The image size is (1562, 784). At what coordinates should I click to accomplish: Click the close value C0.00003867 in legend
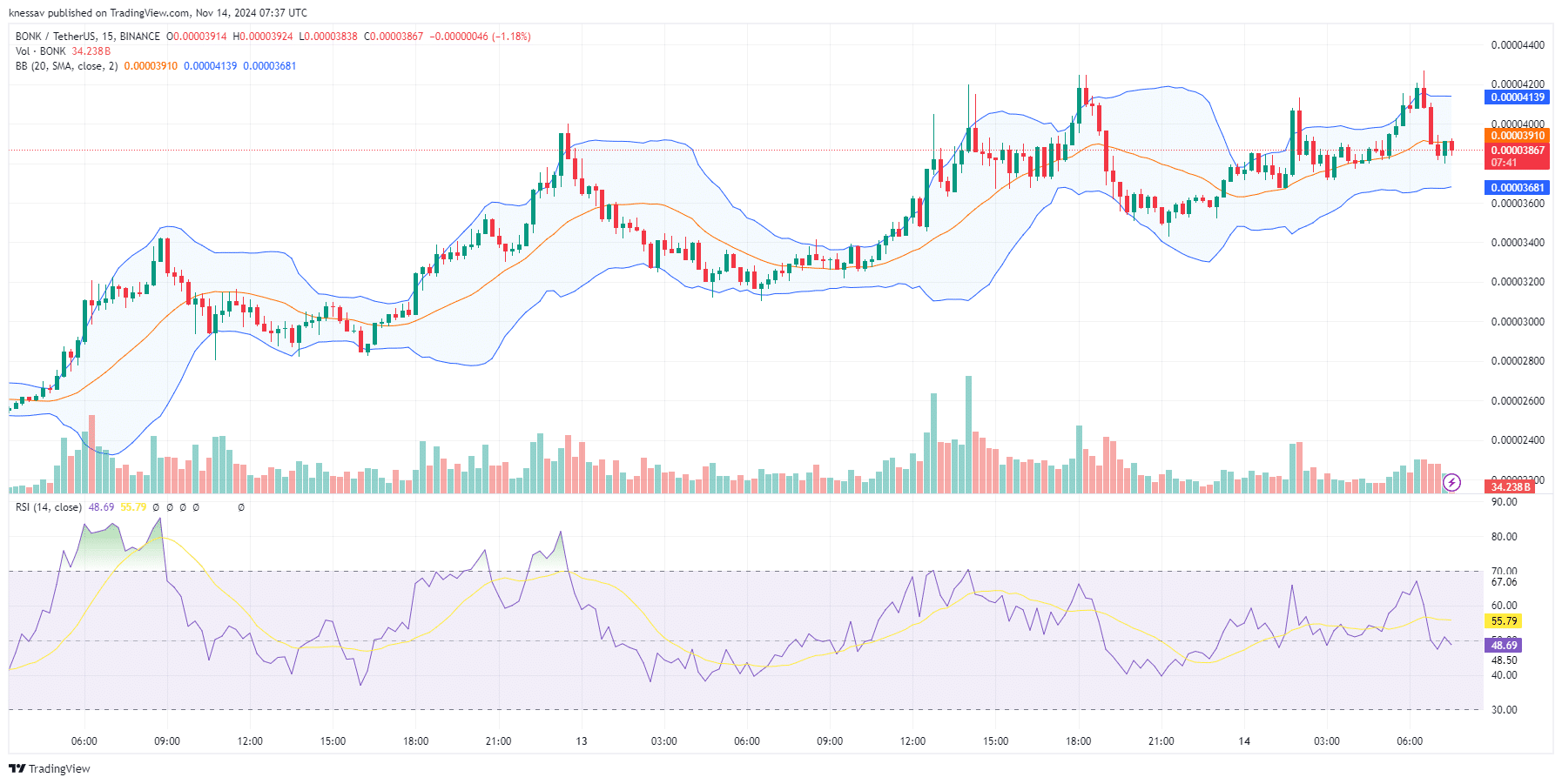pos(394,37)
